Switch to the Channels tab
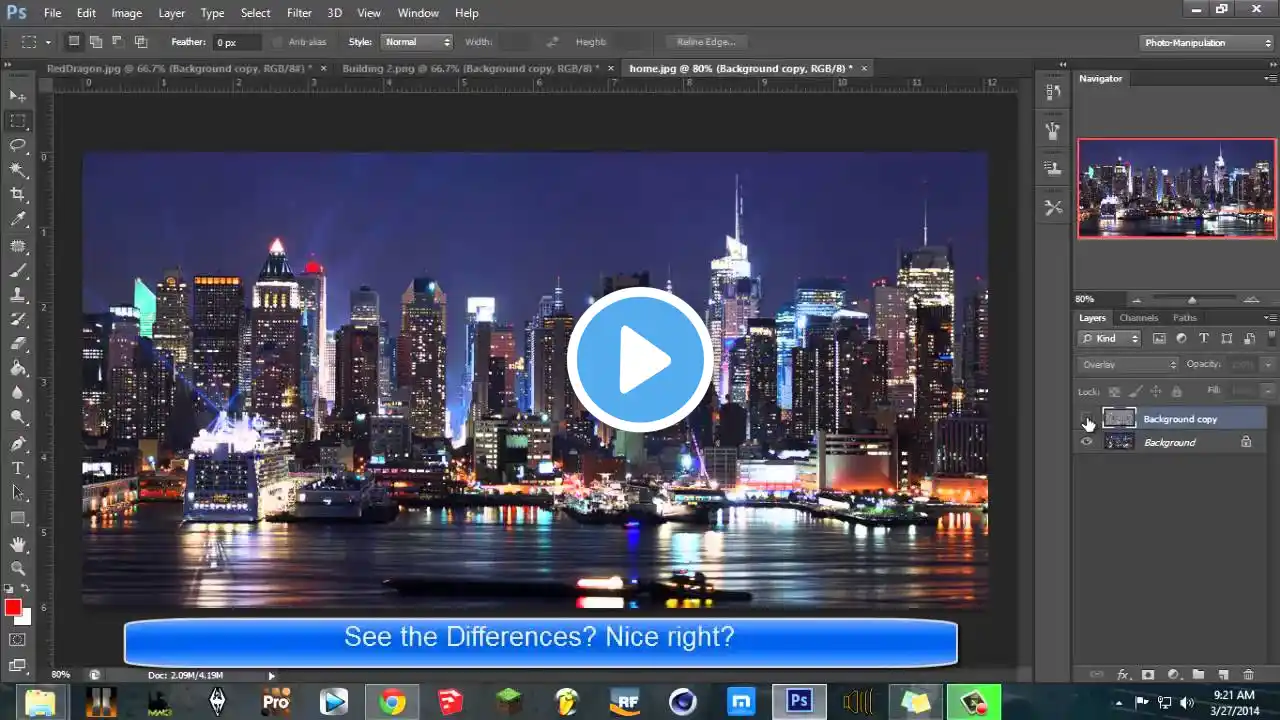1280x720 pixels. tap(1138, 318)
